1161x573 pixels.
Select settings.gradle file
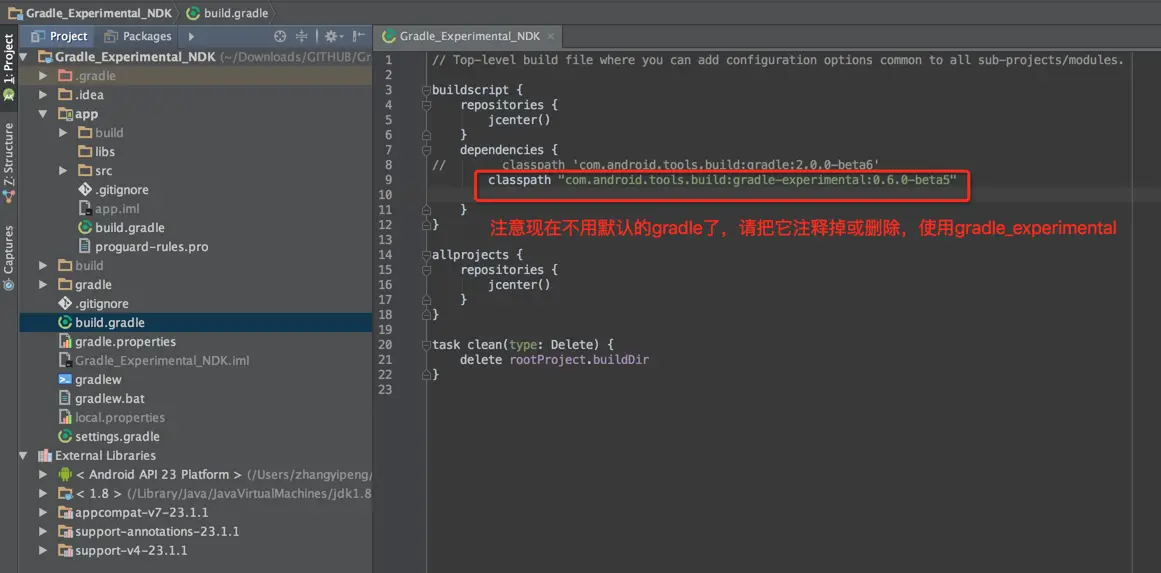tap(117, 437)
